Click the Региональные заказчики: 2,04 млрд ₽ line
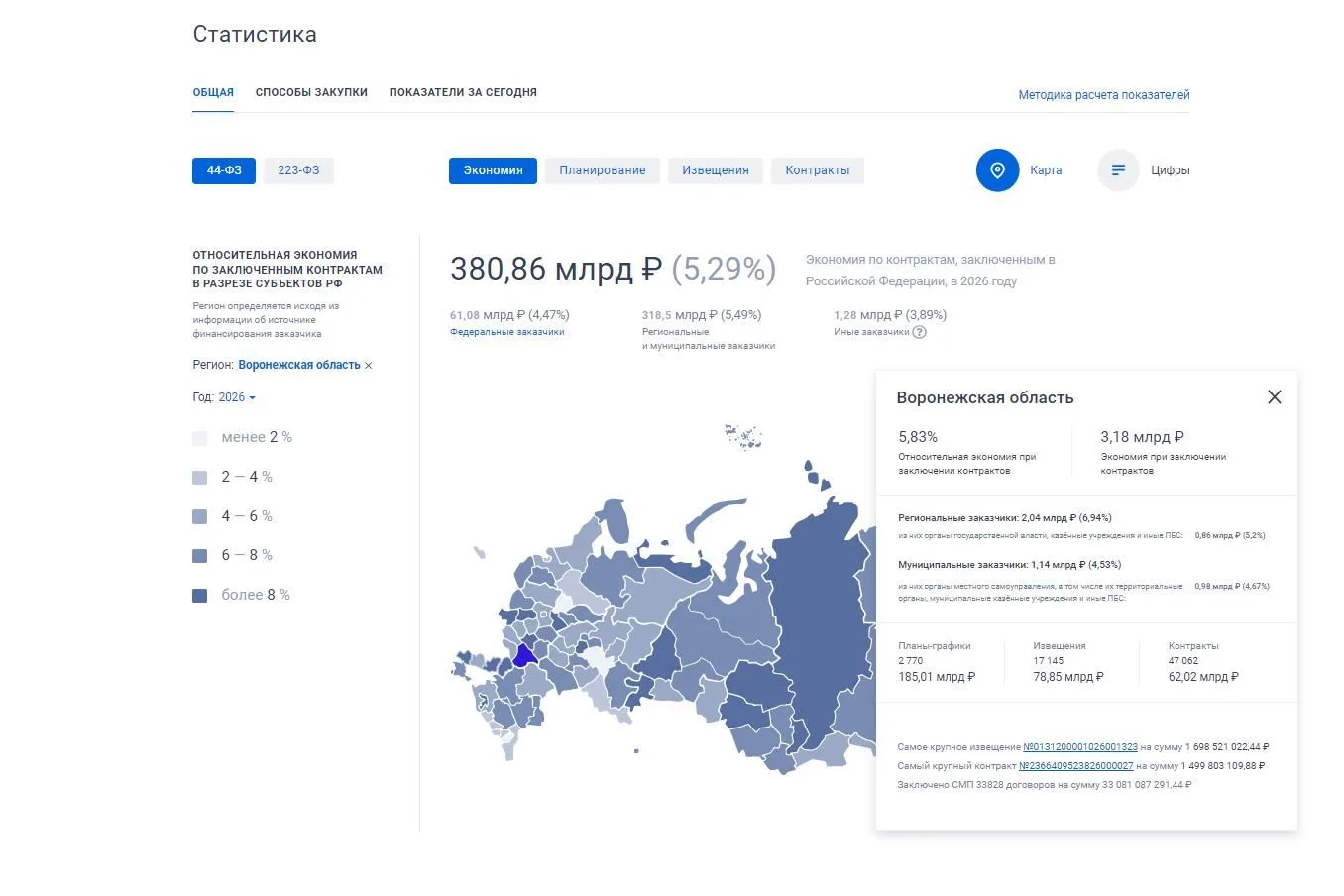This screenshot has width=1344, height=896. coord(1005,518)
